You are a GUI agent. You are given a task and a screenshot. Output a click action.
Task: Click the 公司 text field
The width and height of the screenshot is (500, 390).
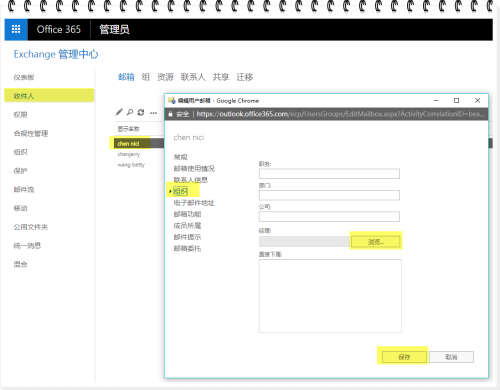point(329,217)
